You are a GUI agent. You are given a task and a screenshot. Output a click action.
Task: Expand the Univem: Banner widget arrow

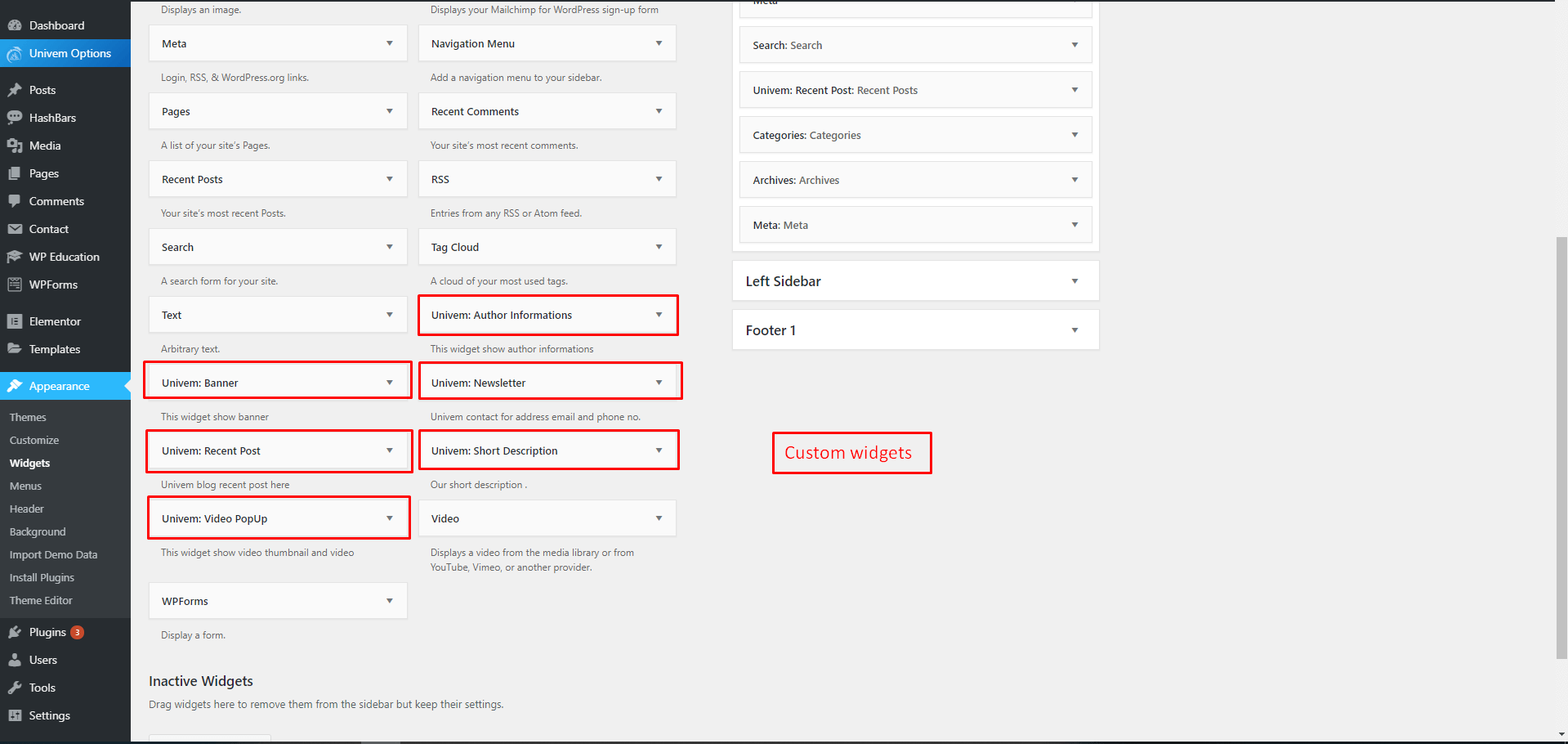click(390, 383)
